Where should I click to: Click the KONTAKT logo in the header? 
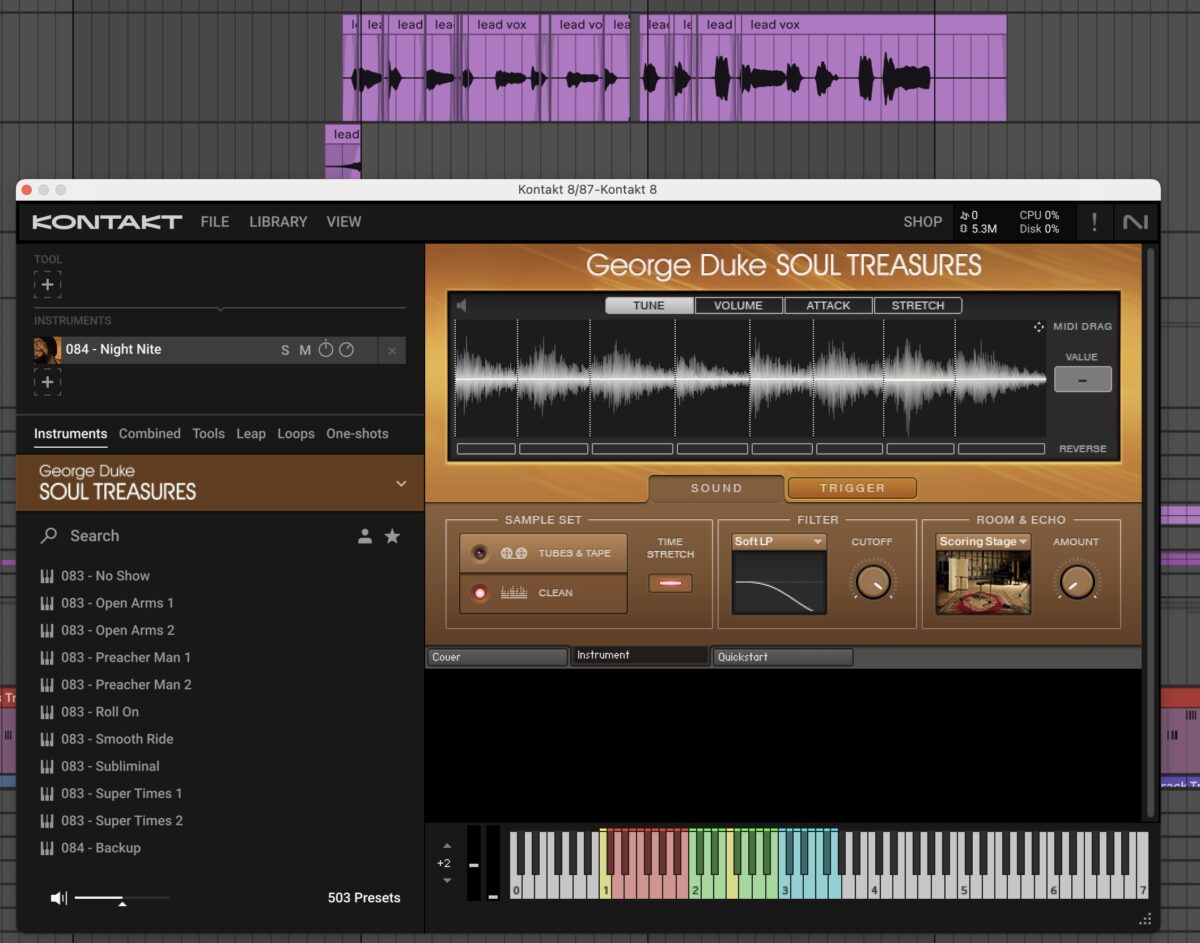[107, 222]
